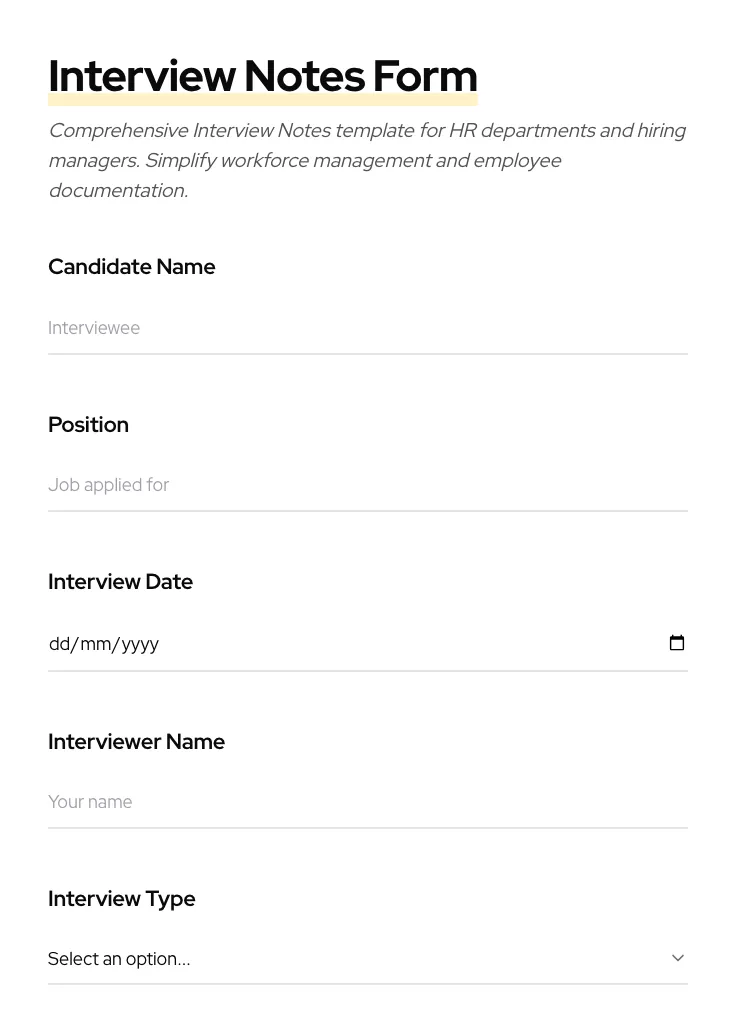
Task: Click the Position section heading
Action: point(88,424)
